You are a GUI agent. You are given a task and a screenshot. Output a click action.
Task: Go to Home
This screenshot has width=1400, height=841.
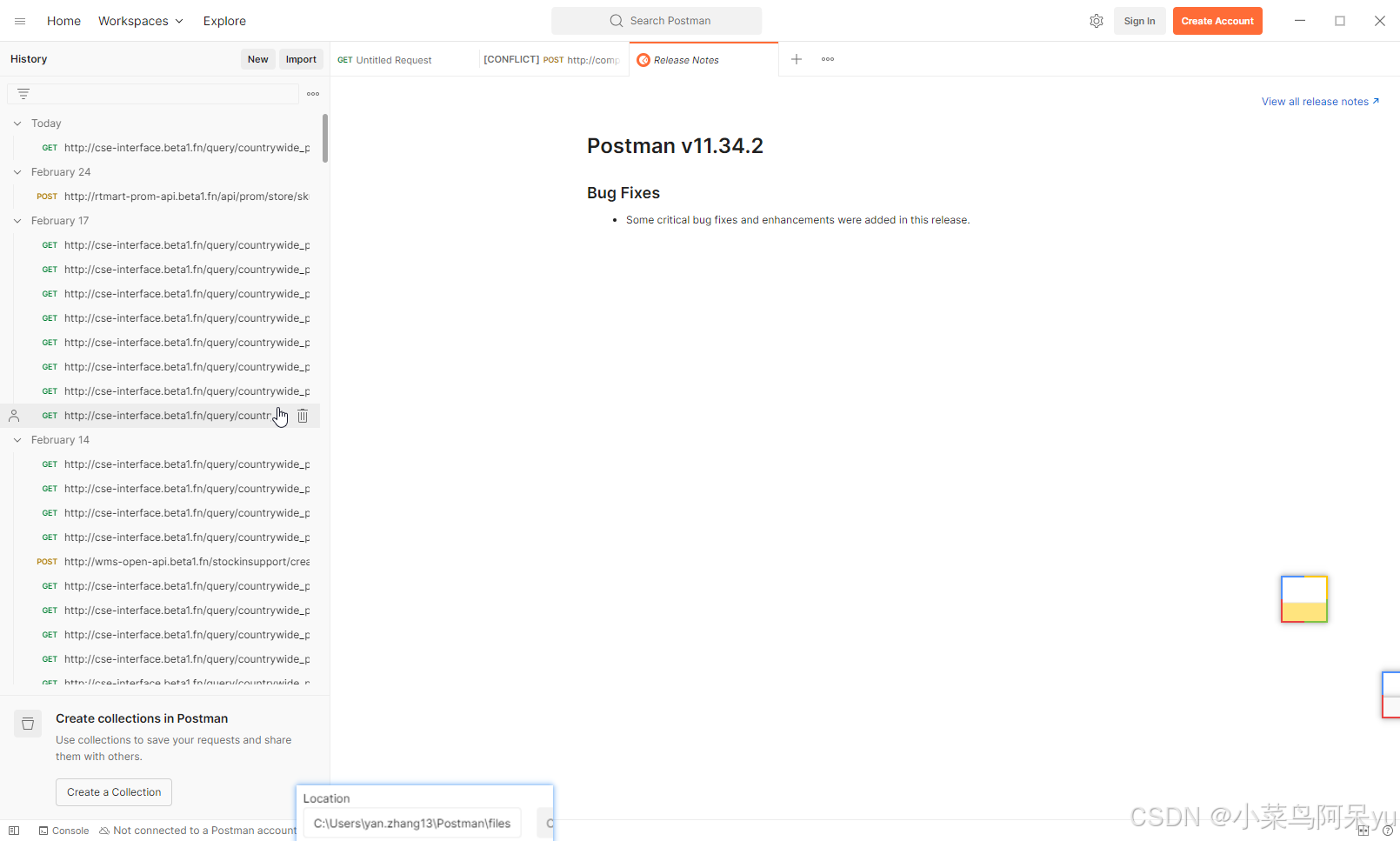click(x=63, y=21)
